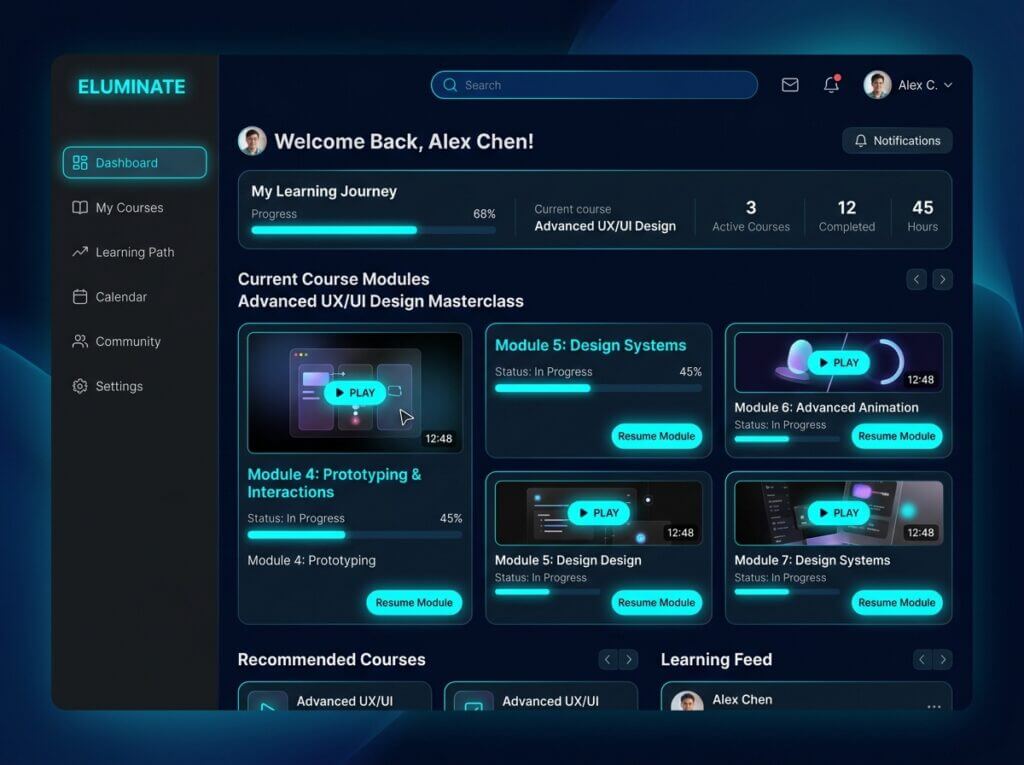Open the mail envelope icon
This screenshot has width=1024, height=765.
pyautogui.click(x=790, y=85)
